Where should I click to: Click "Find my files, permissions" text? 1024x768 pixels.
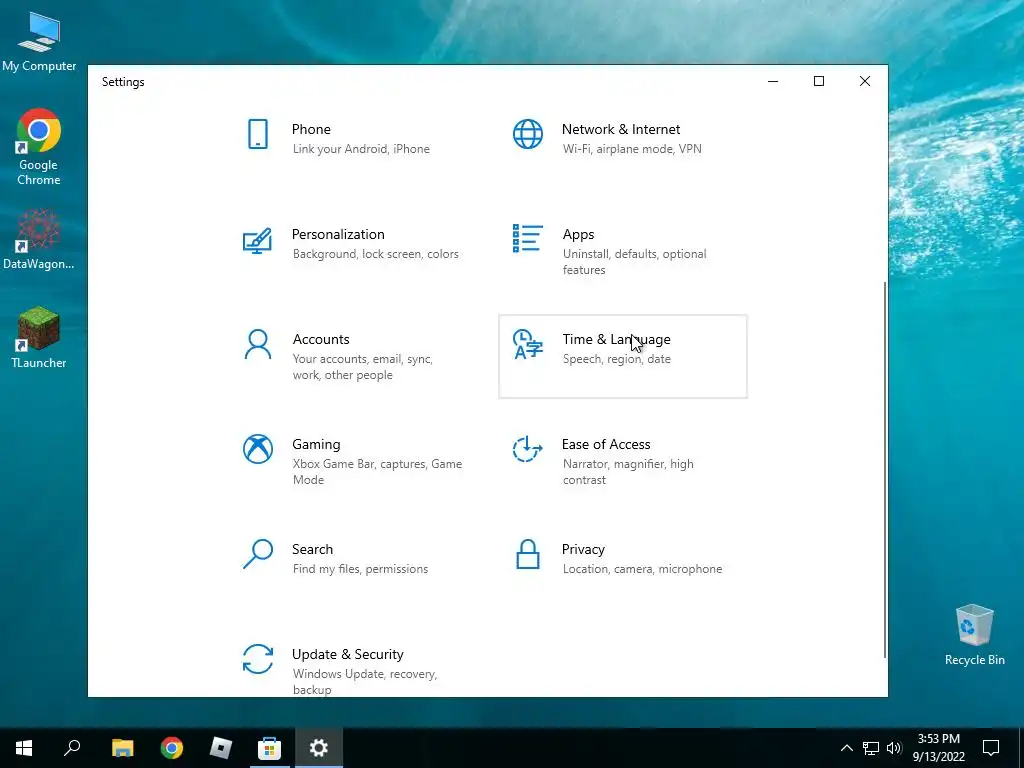click(x=360, y=569)
